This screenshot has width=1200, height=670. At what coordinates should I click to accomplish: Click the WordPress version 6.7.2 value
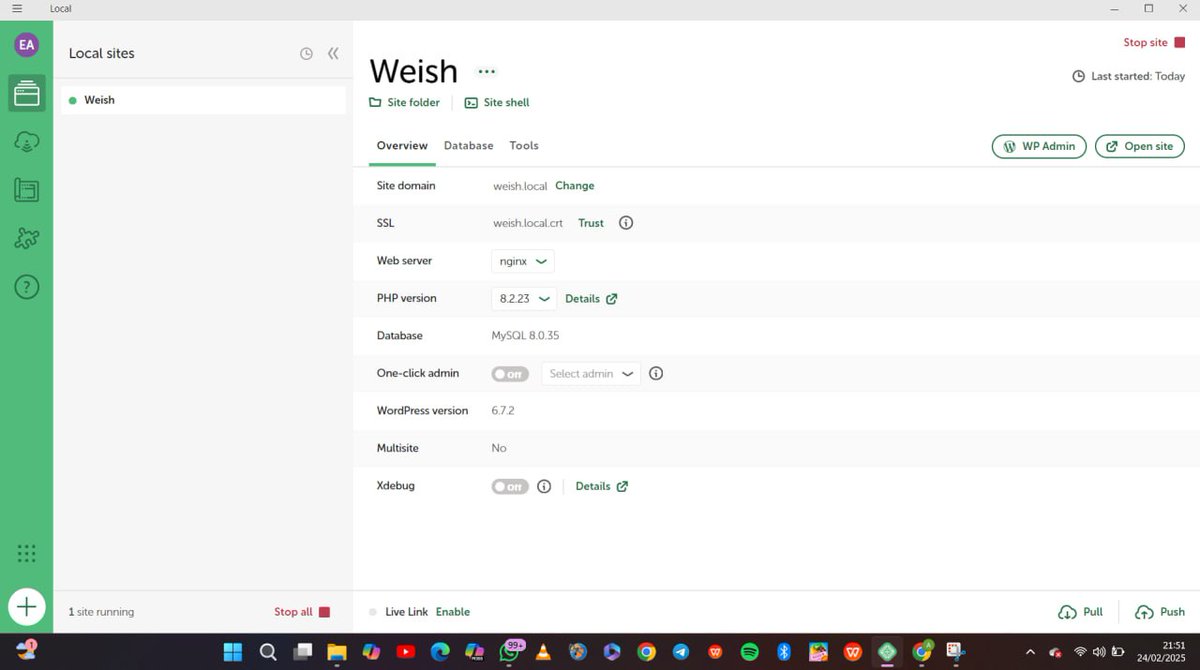(503, 411)
